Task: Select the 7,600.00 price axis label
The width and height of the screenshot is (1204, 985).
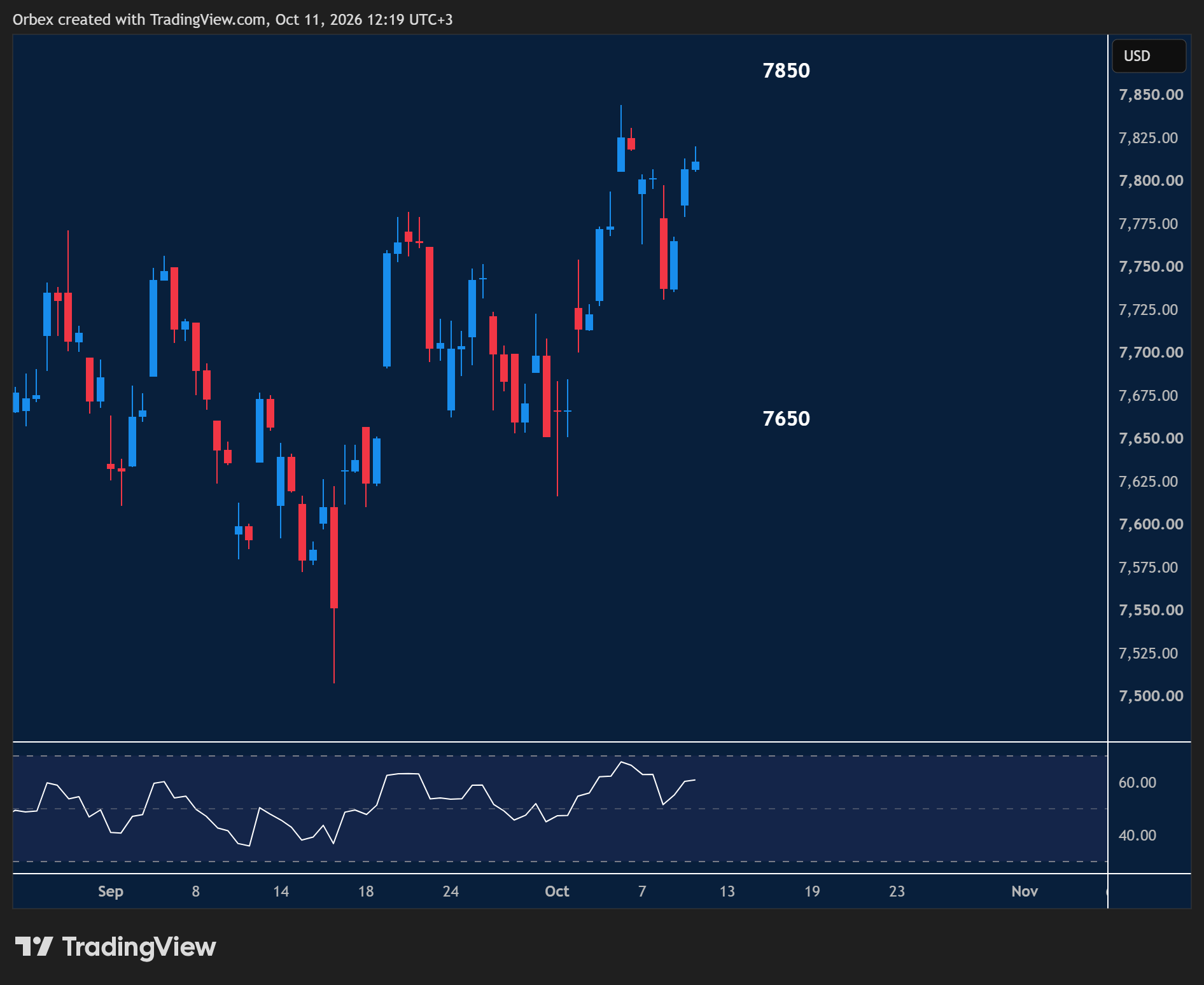Action: point(1151,524)
